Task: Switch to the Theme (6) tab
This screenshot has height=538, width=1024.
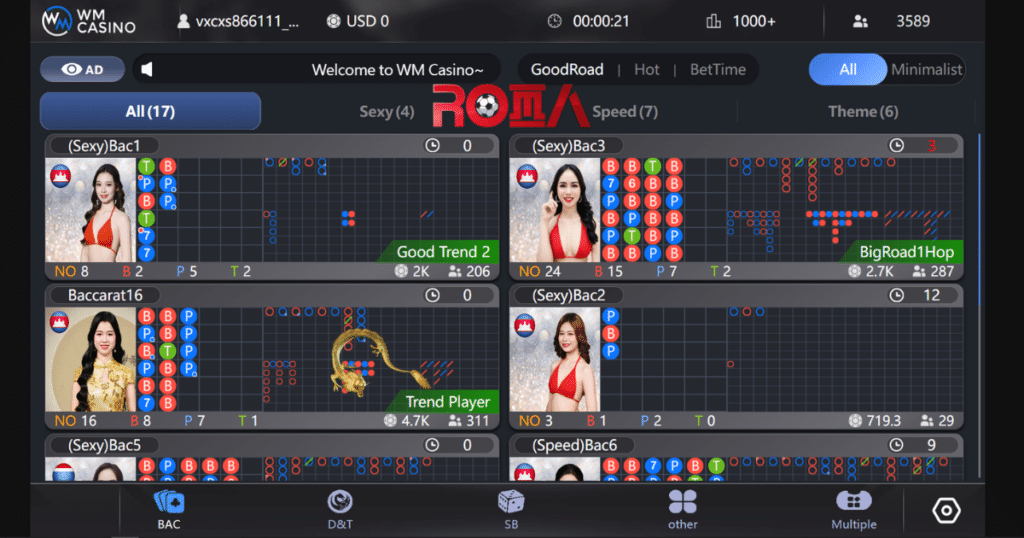Action: coord(862,111)
